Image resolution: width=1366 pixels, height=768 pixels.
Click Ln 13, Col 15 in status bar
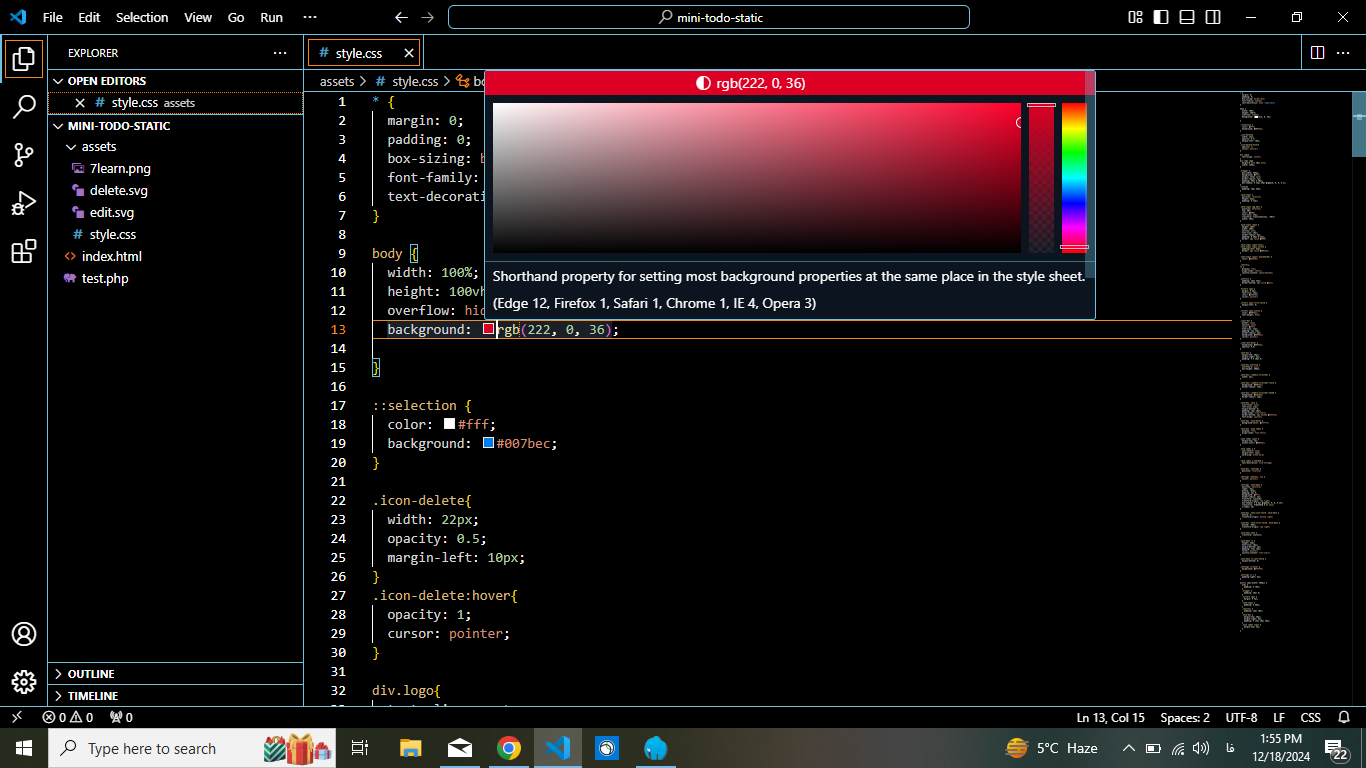point(1110,717)
